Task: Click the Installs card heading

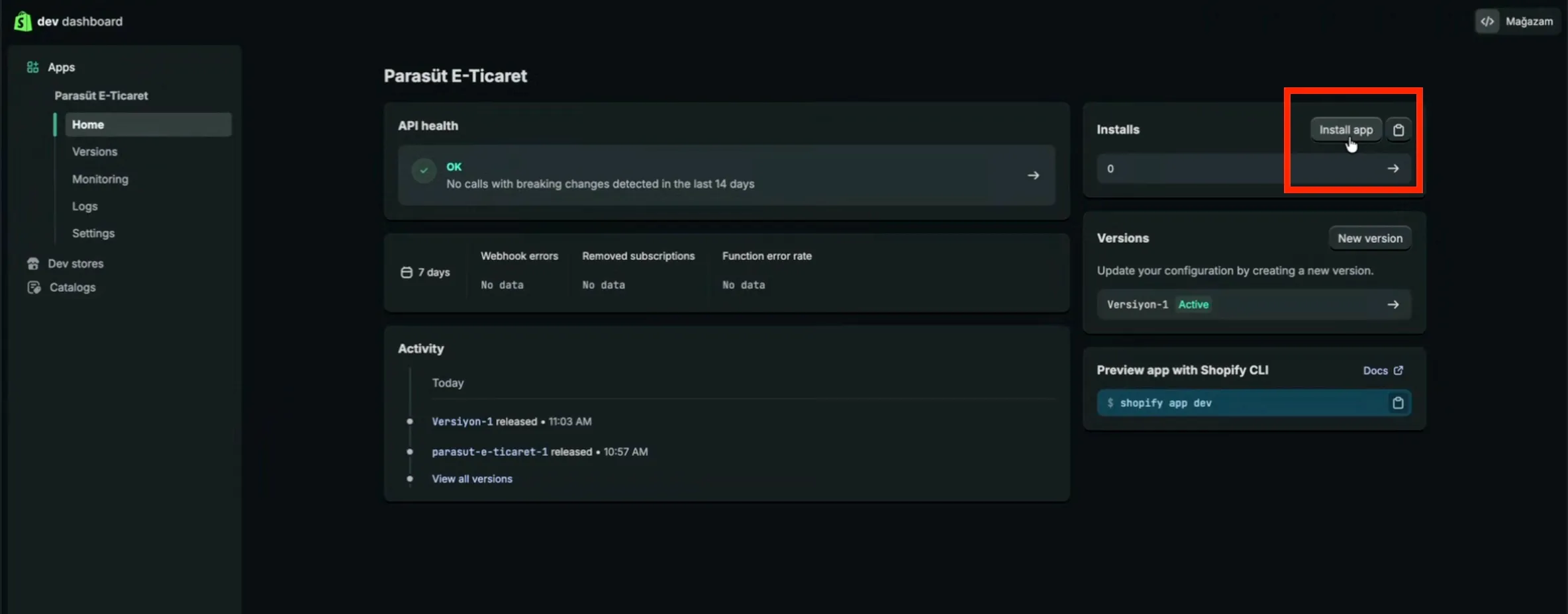Action: [1118, 130]
